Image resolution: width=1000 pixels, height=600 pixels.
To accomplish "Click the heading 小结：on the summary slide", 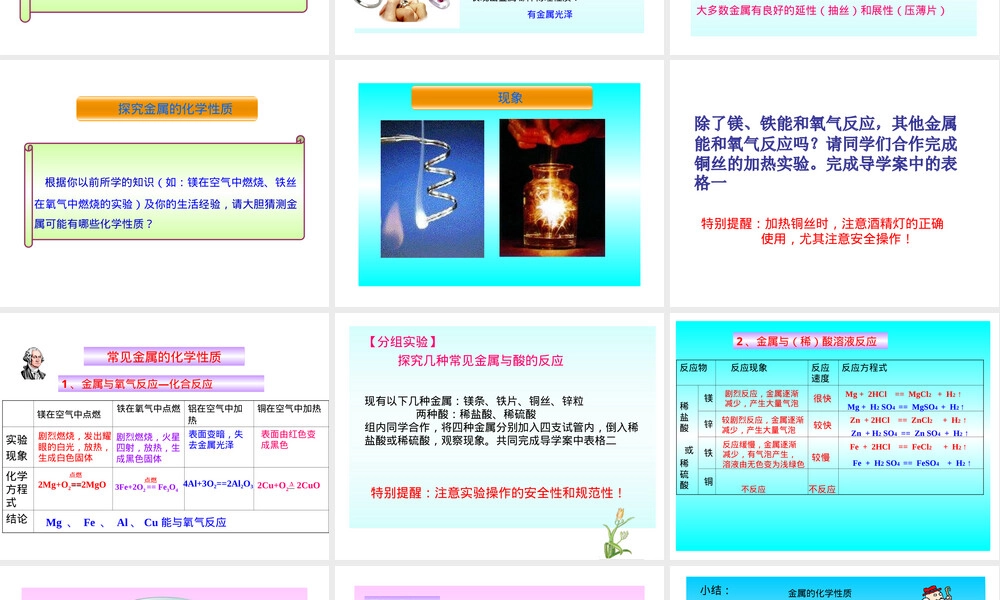I will (714, 590).
